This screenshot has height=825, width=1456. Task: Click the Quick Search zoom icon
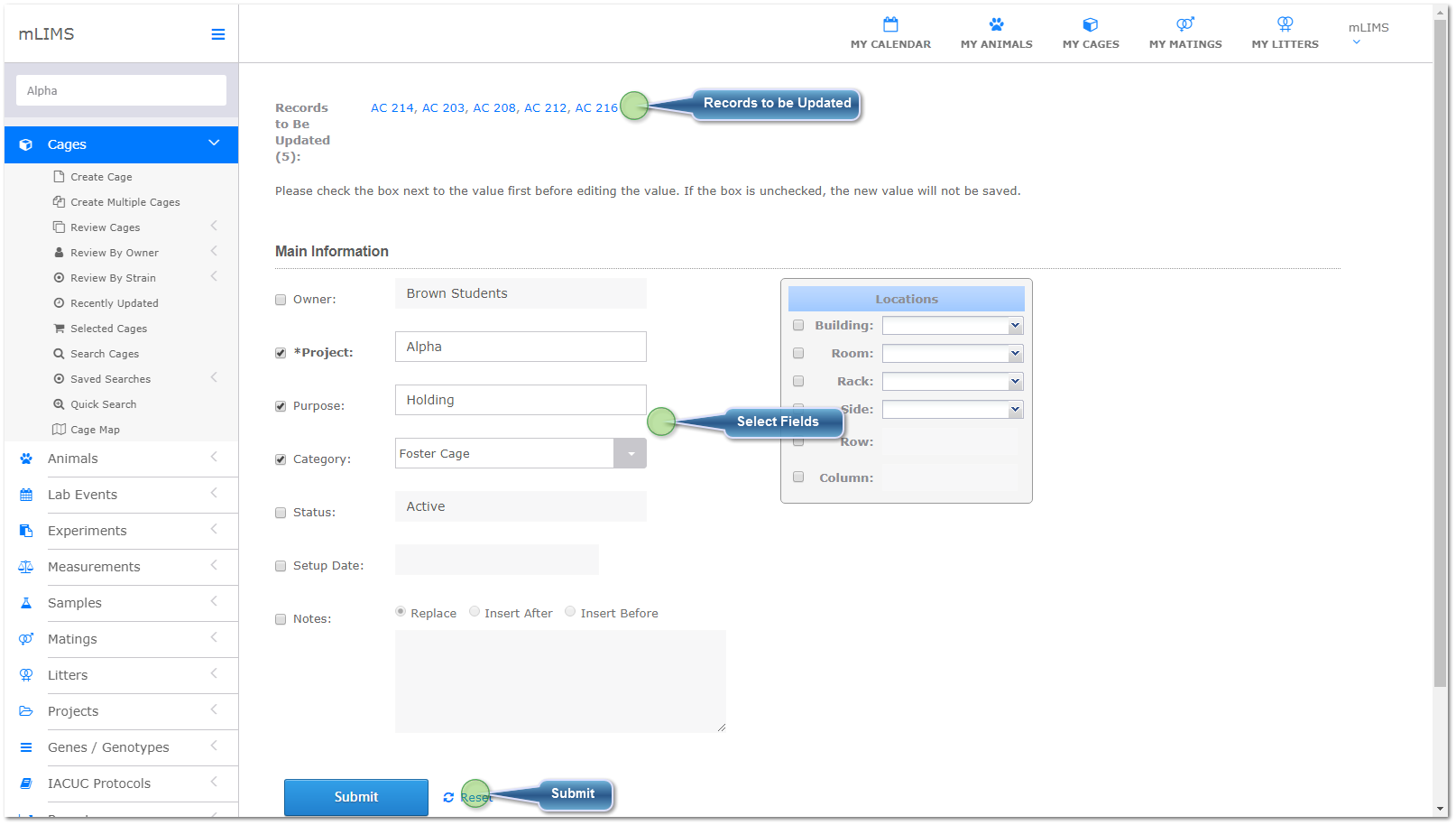click(x=59, y=404)
